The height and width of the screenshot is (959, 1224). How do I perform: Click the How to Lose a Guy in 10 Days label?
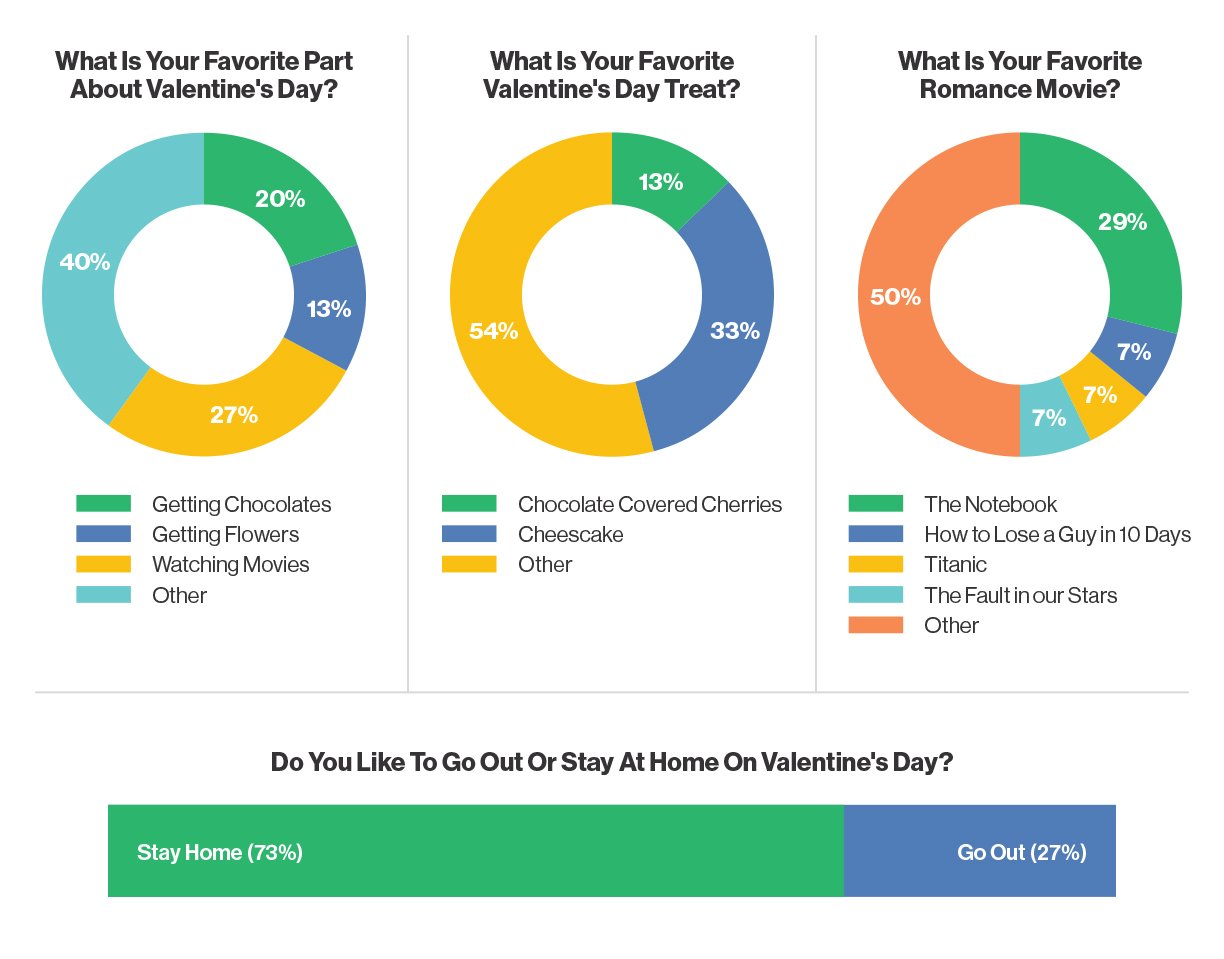click(x=1057, y=534)
